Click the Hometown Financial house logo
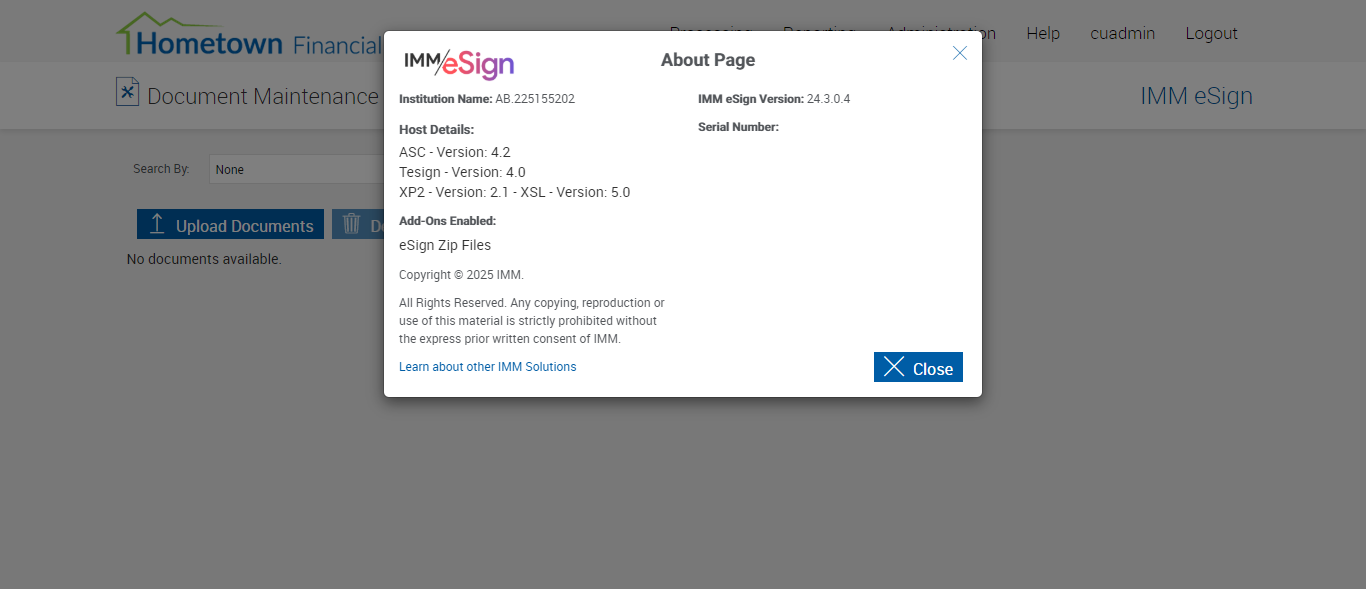This screenshot has width=1366, height=589. 248,35
